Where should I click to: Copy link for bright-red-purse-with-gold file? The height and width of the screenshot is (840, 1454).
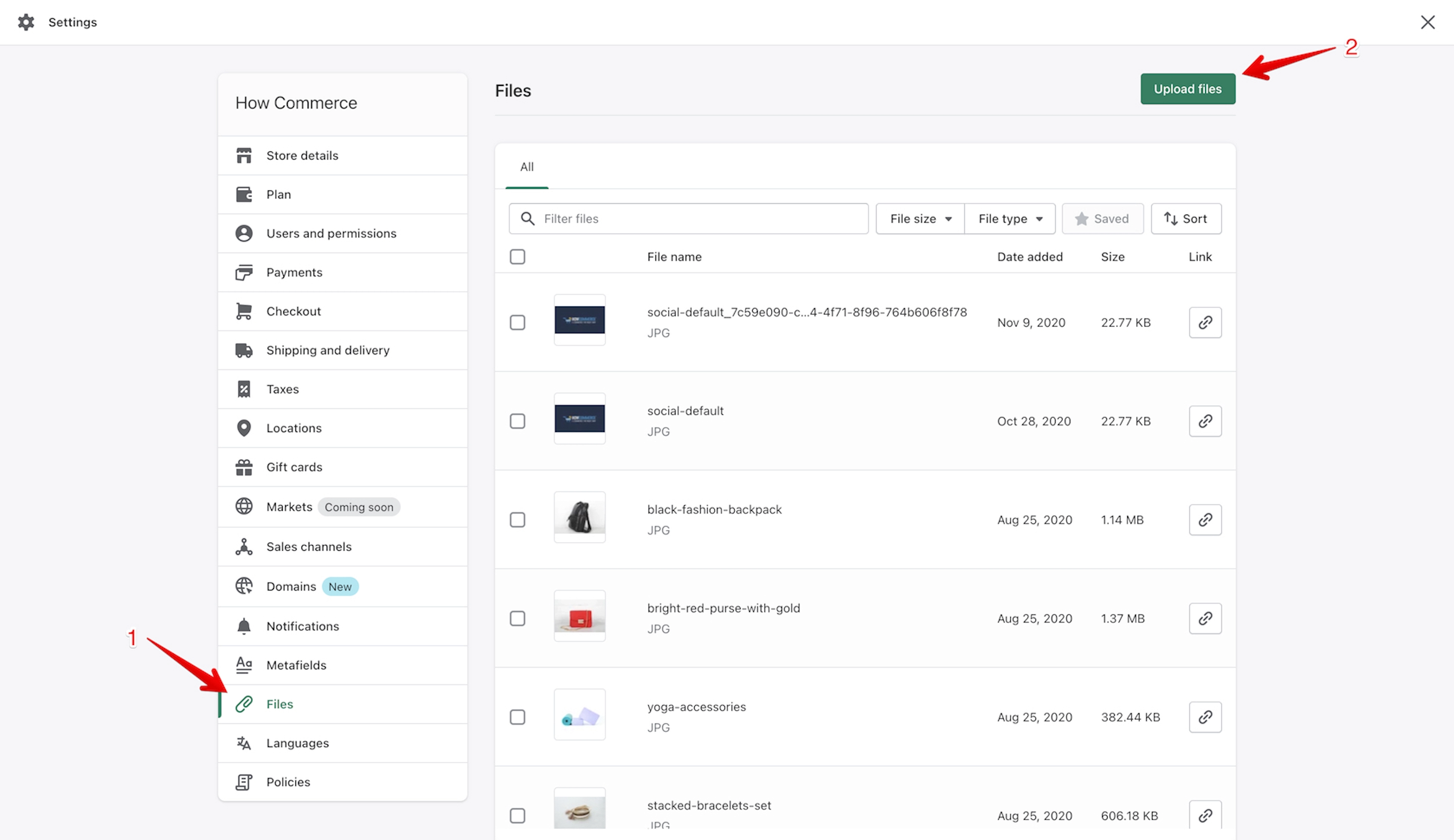pos(1205,618)
